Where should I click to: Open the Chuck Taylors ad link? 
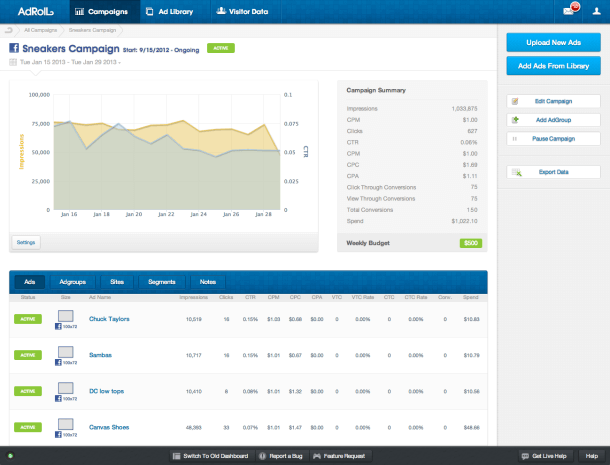click(x=109, y=319)
